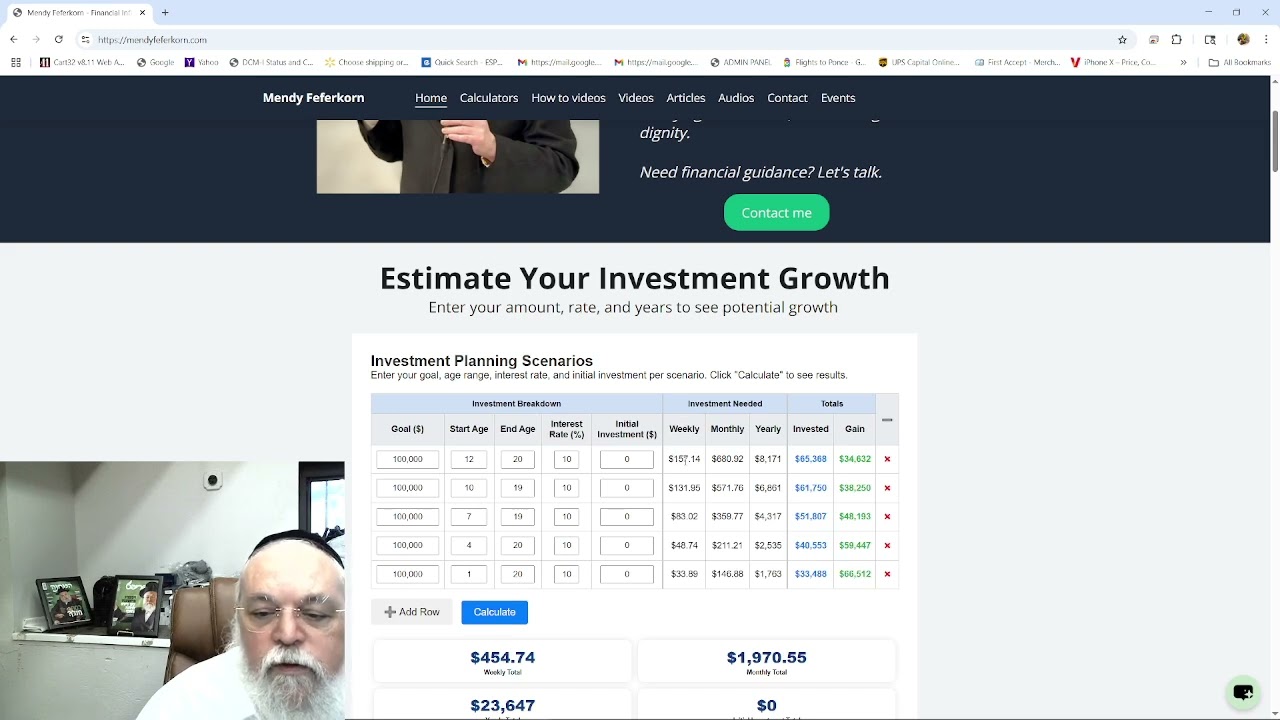Play the video thumbnail at page top
The width and height of the screenshot is (1280, 720).
point(458,156)
